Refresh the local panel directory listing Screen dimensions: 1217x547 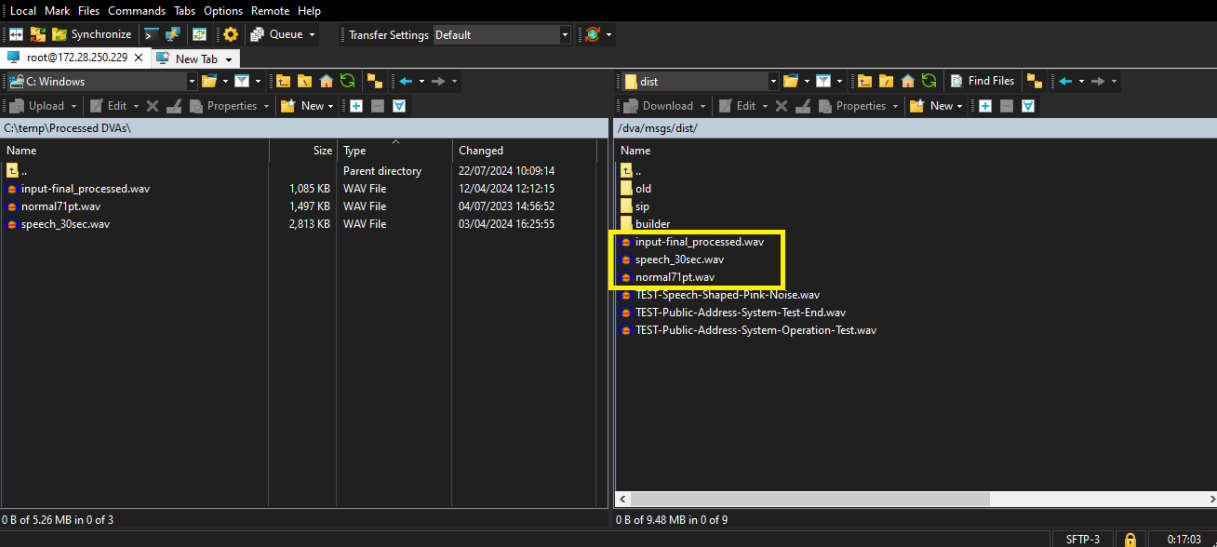(347, 81)
